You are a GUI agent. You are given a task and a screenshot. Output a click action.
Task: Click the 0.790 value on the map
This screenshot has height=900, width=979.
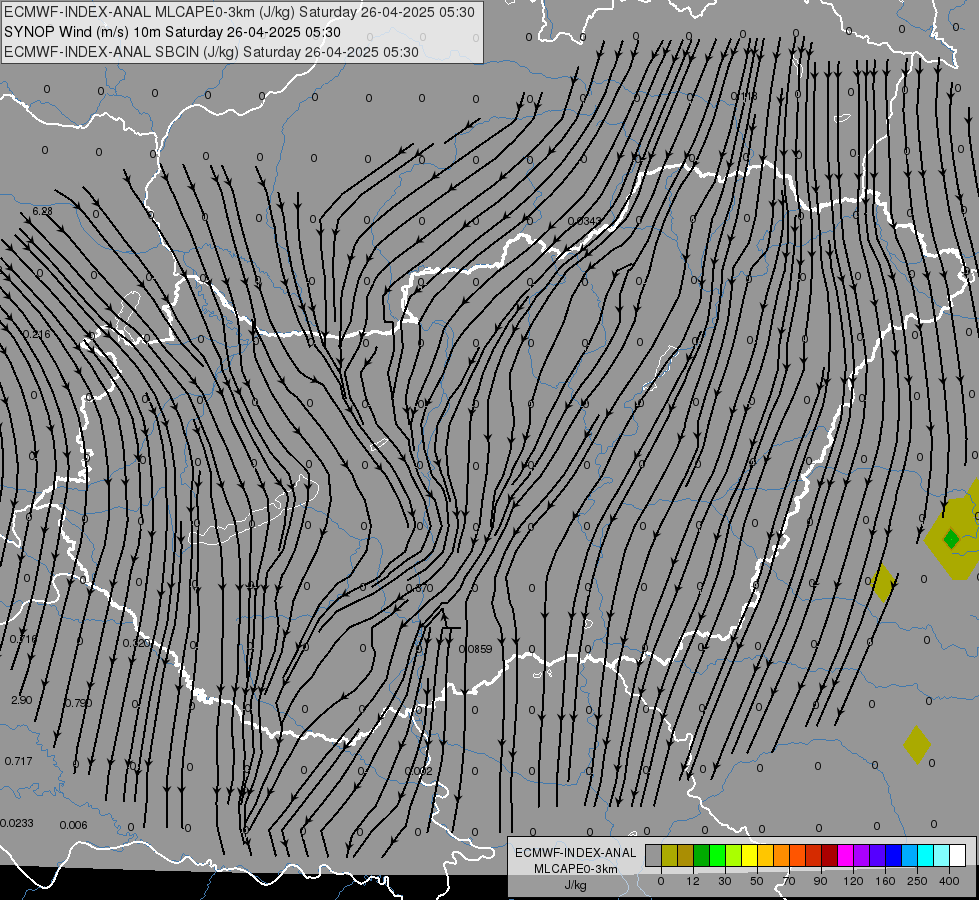point(79,703)
